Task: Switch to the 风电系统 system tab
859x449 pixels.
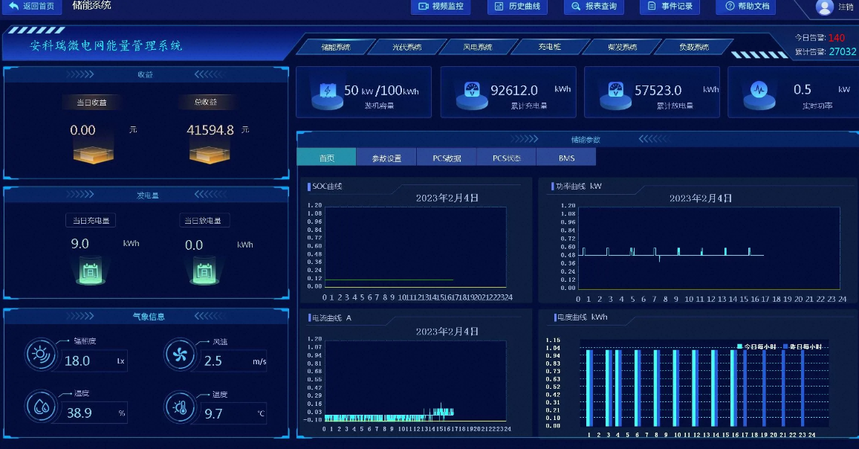Action: pyautogui.click(x=478, y=47)
